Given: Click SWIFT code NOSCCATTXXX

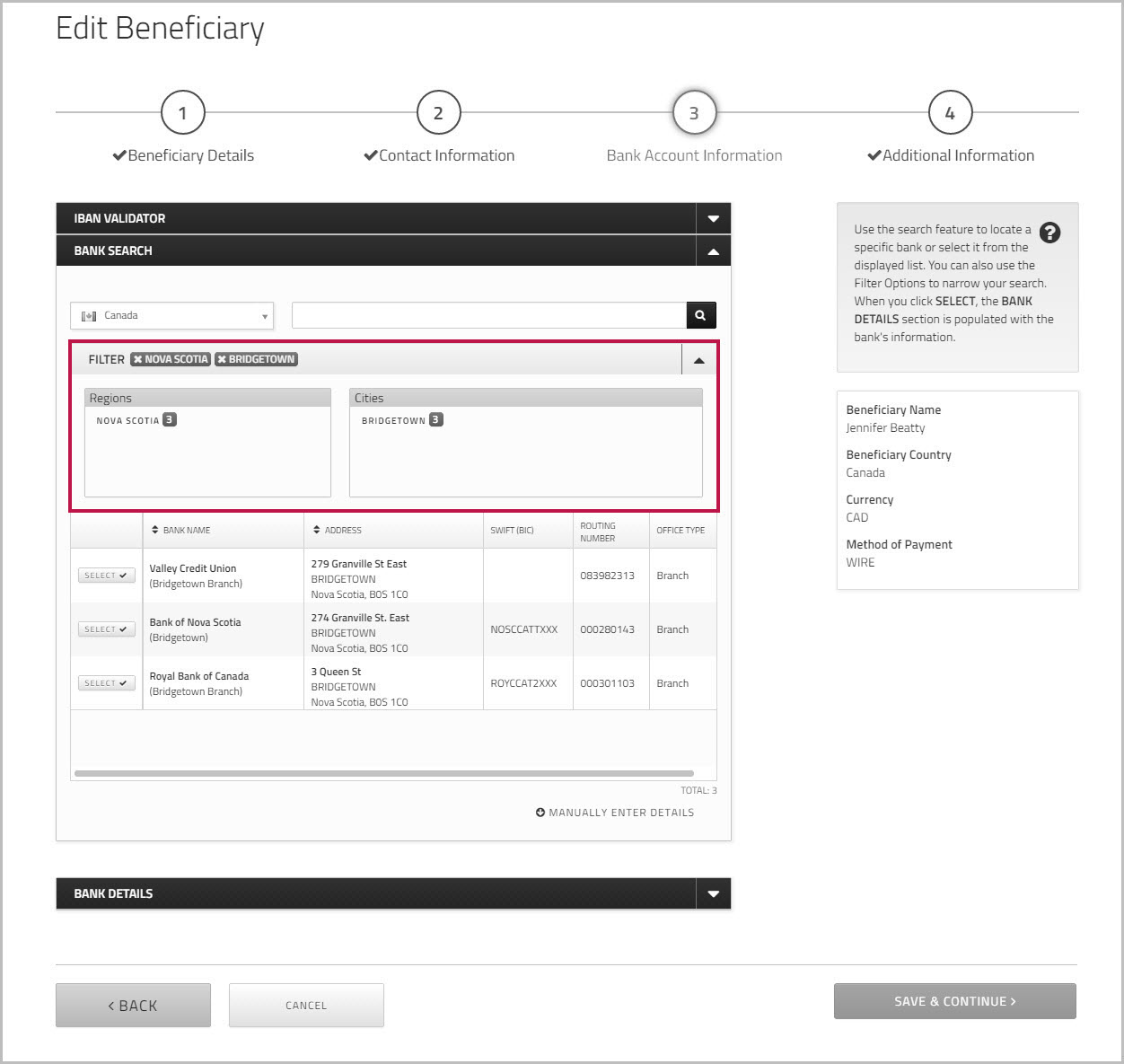Looking at the screenshot, I should point(524,629).
